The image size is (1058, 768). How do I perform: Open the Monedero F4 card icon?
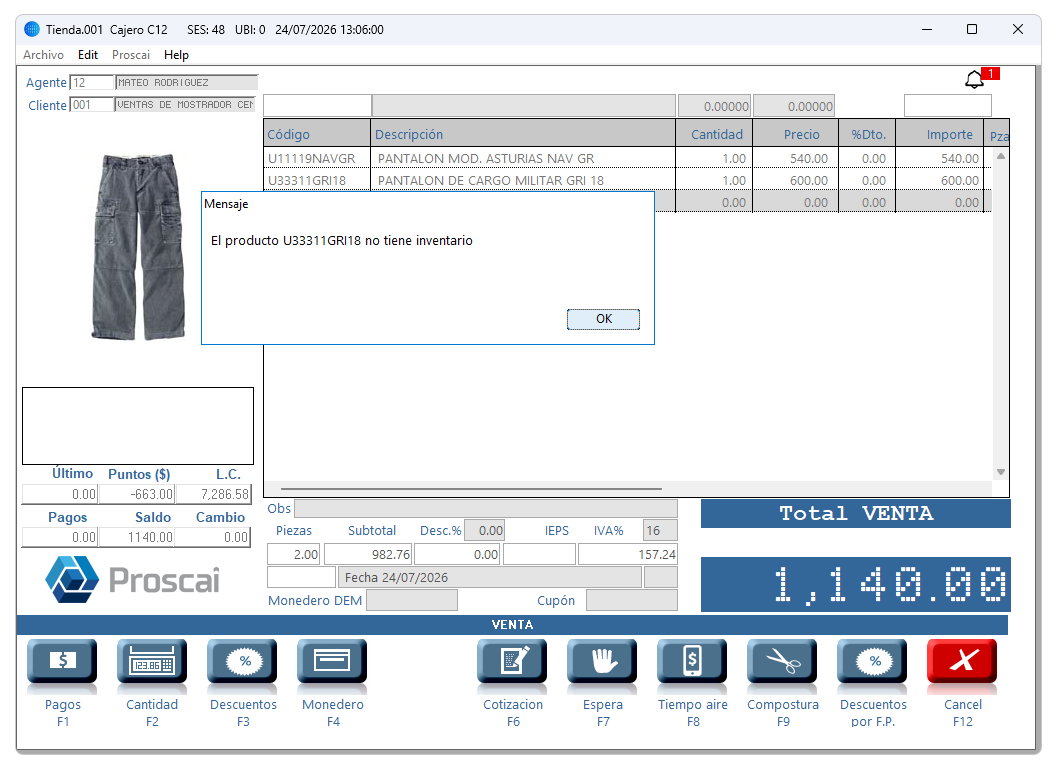click(332, 661)
